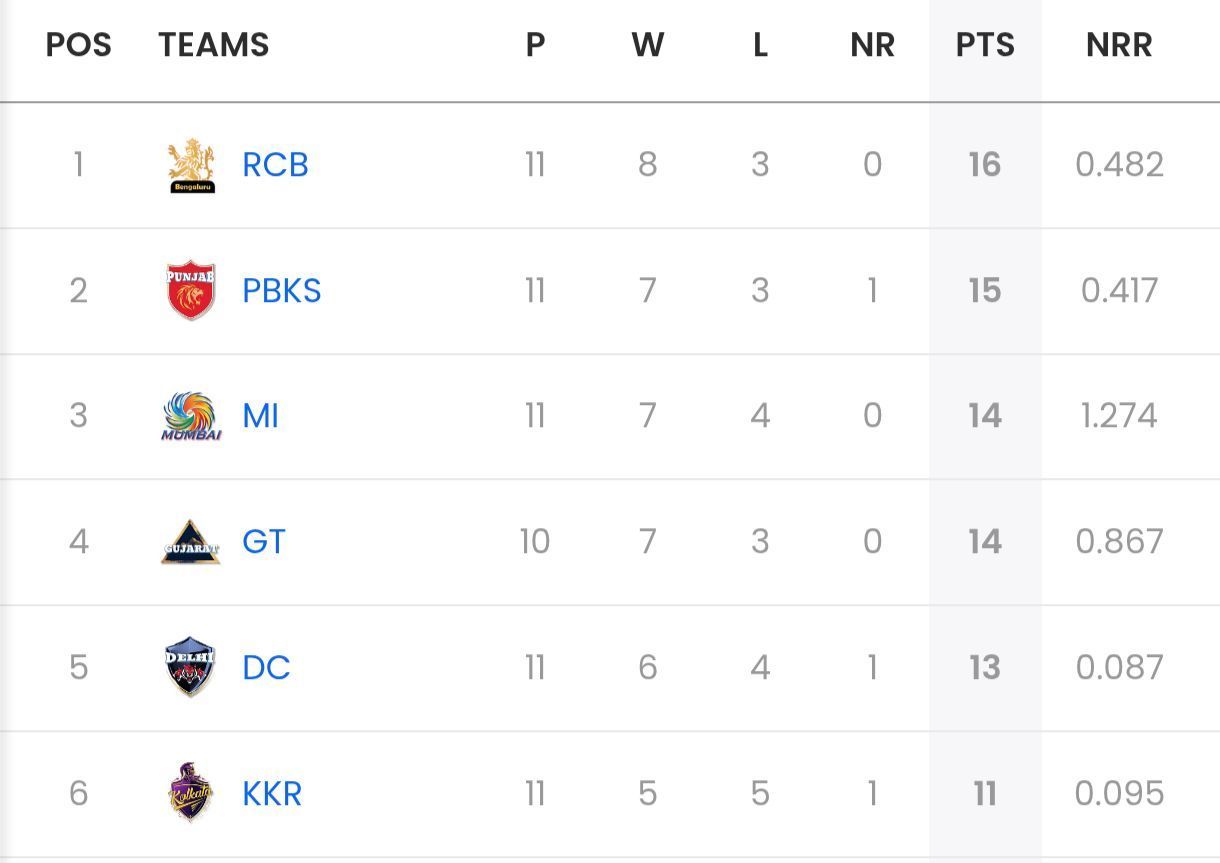
Task: Open the RCB team link
Action: point(275,165)
